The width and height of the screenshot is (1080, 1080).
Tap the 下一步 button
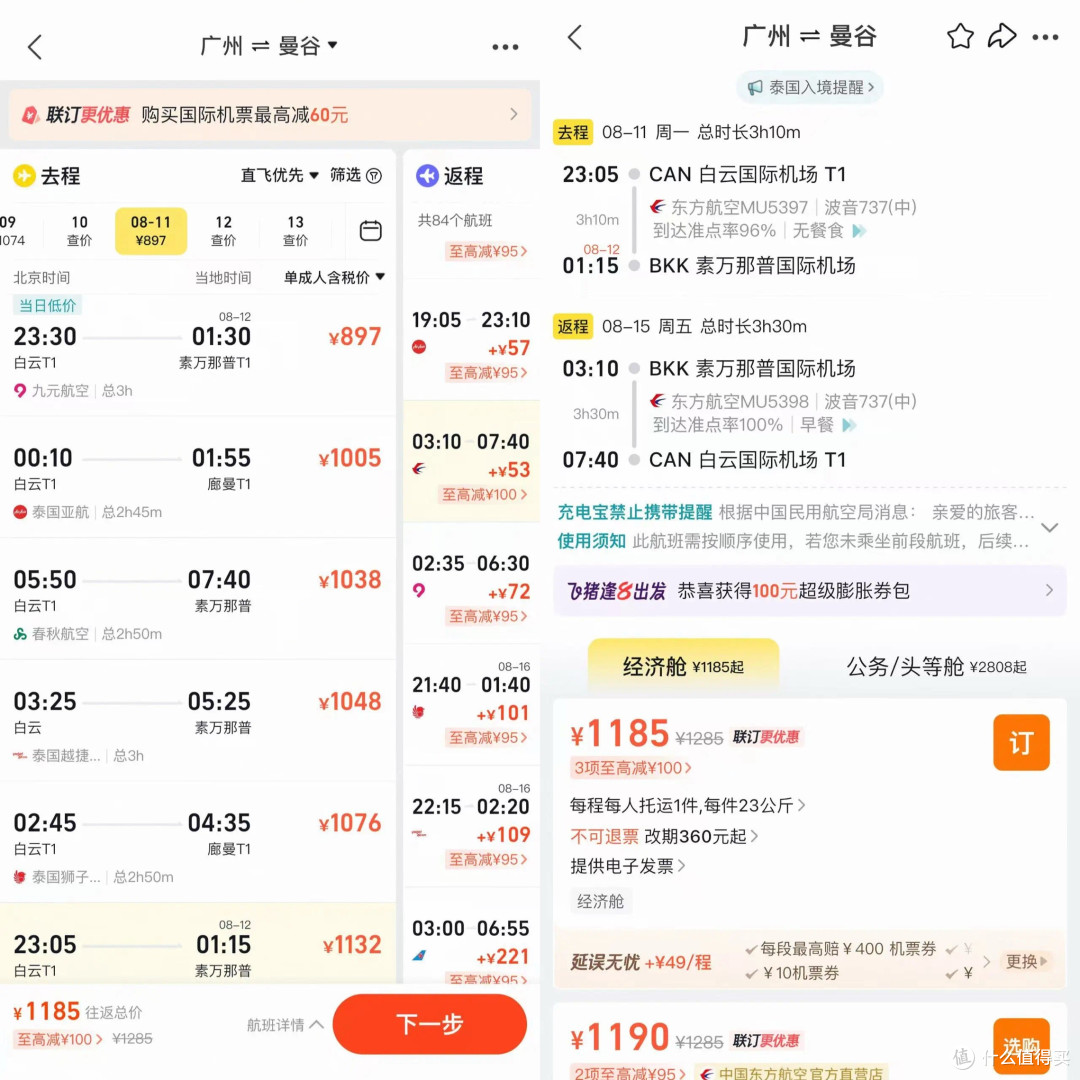tap(430, 1024)
